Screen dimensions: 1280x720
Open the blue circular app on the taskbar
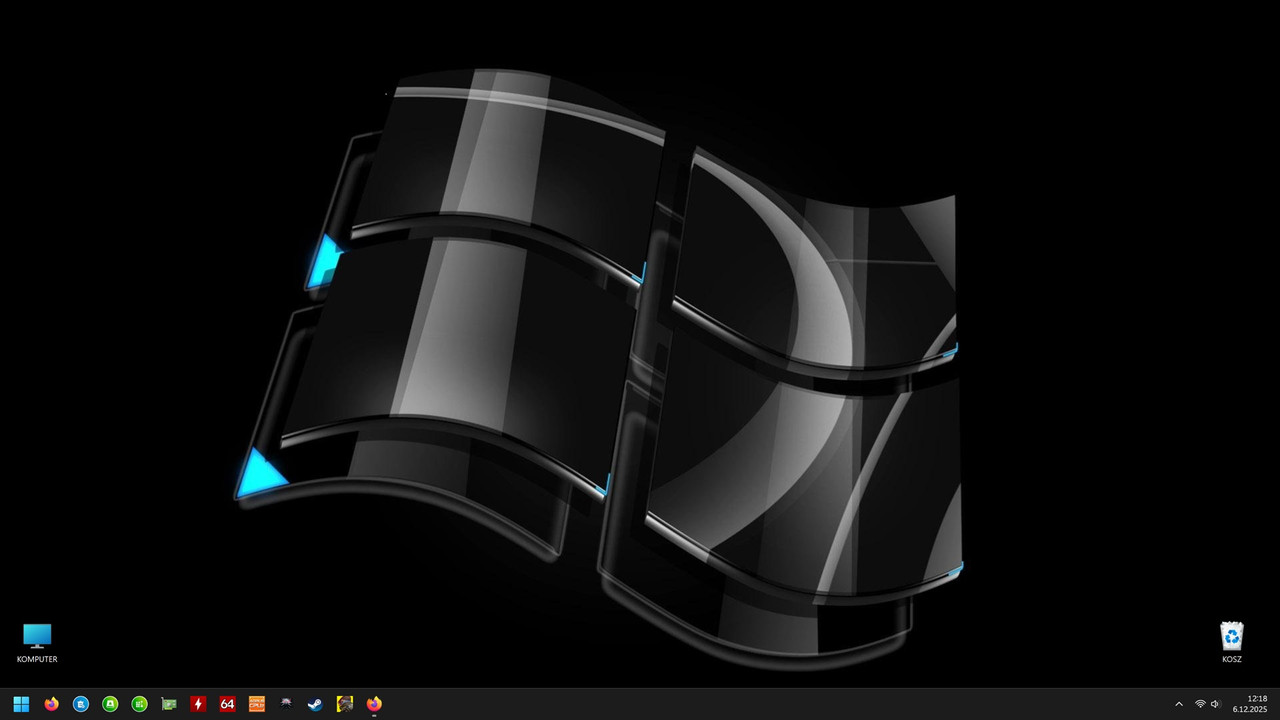[x=81, y=704]
